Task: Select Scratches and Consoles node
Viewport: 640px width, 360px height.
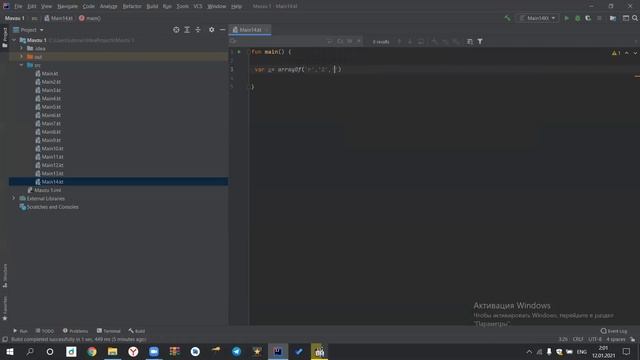Action: coord(52,207)
